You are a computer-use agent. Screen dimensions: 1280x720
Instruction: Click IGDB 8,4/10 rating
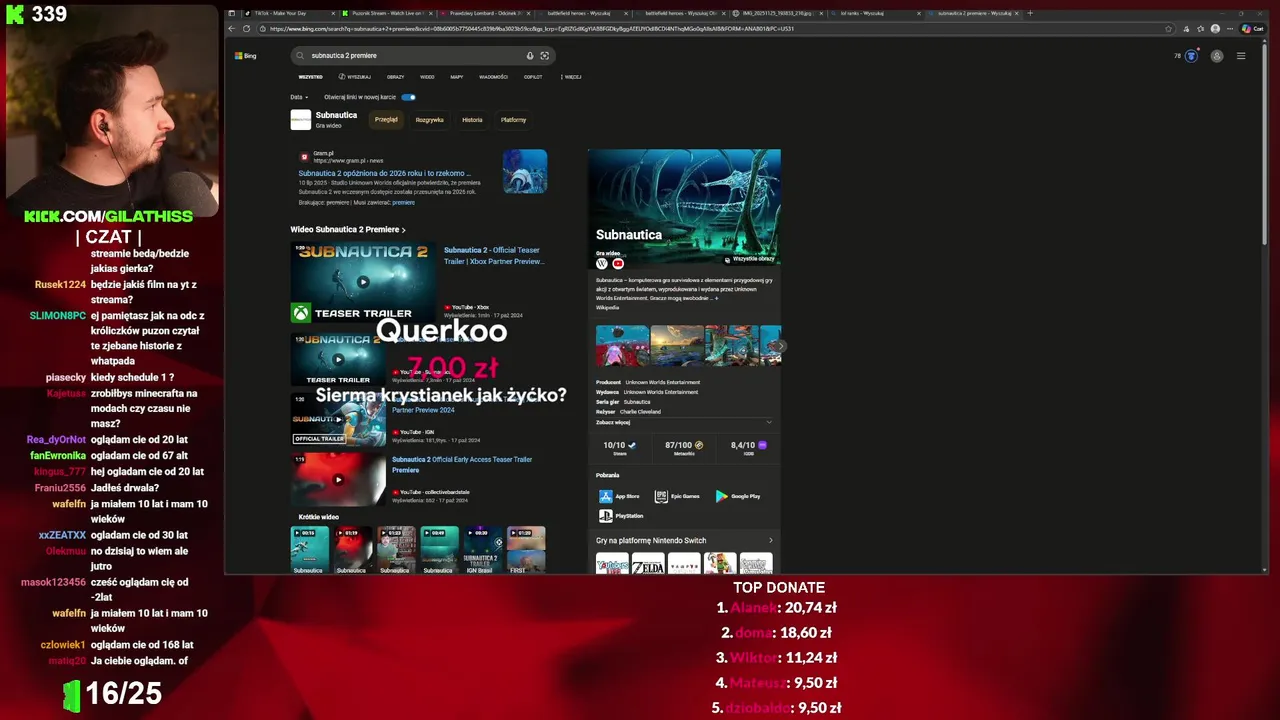coord(749,448)
